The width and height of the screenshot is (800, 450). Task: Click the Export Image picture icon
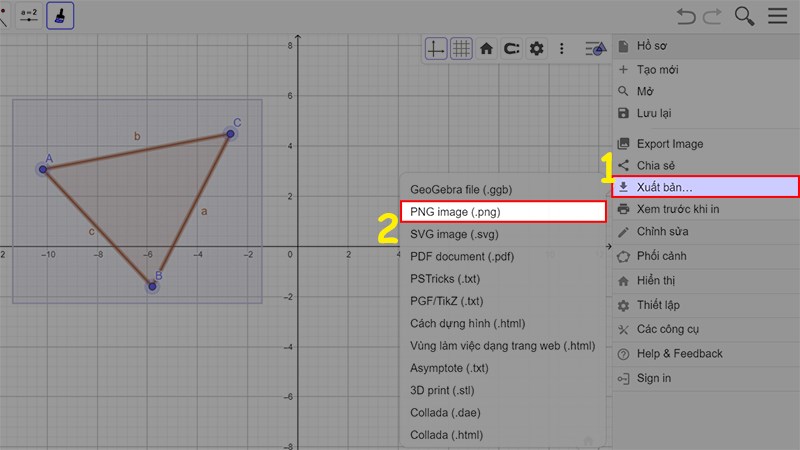(x=623, y=144)
